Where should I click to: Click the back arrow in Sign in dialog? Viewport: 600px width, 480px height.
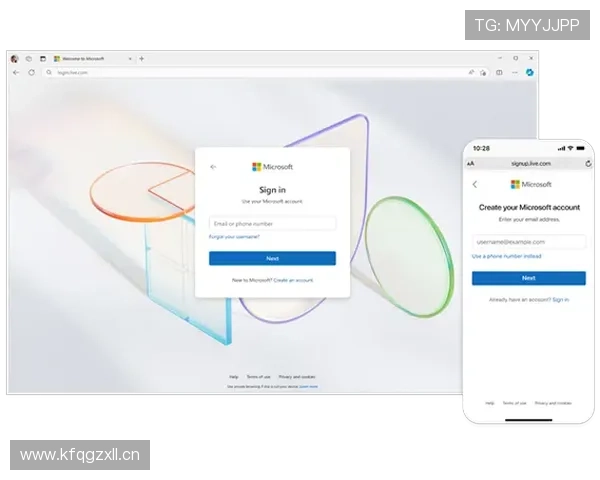click(213, 167)
